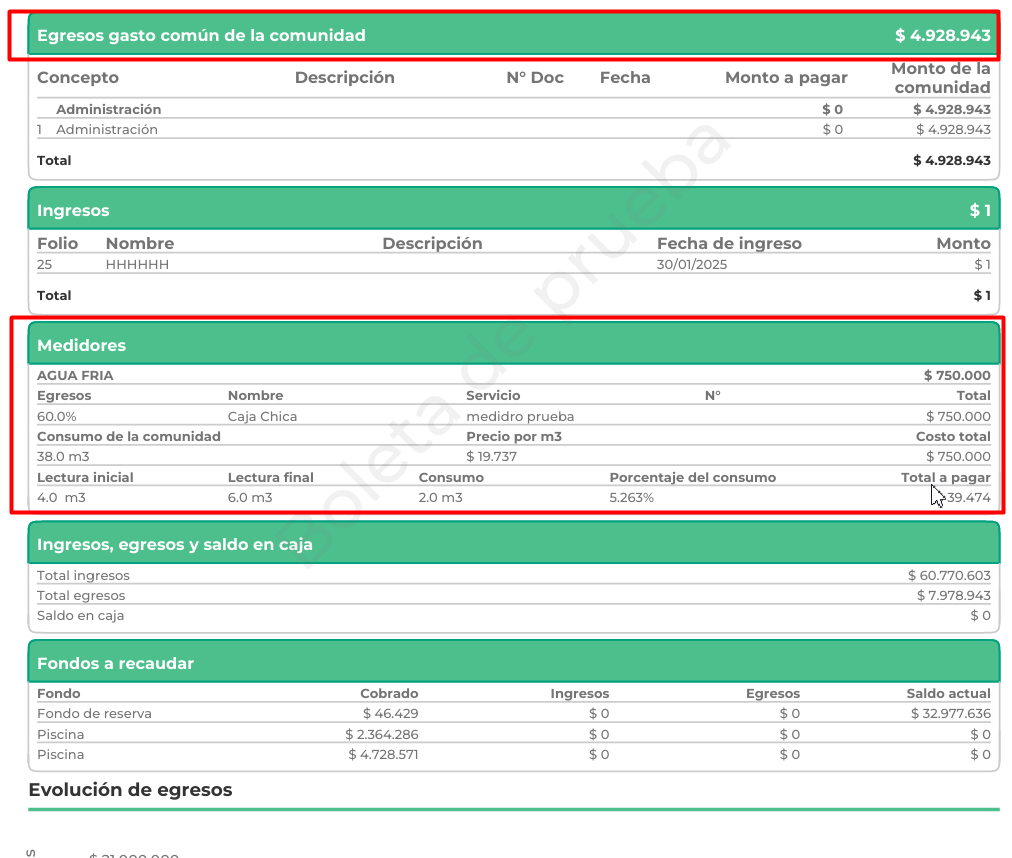Select the Piscina amount '$ 4.728.571'

click(383, 755)
